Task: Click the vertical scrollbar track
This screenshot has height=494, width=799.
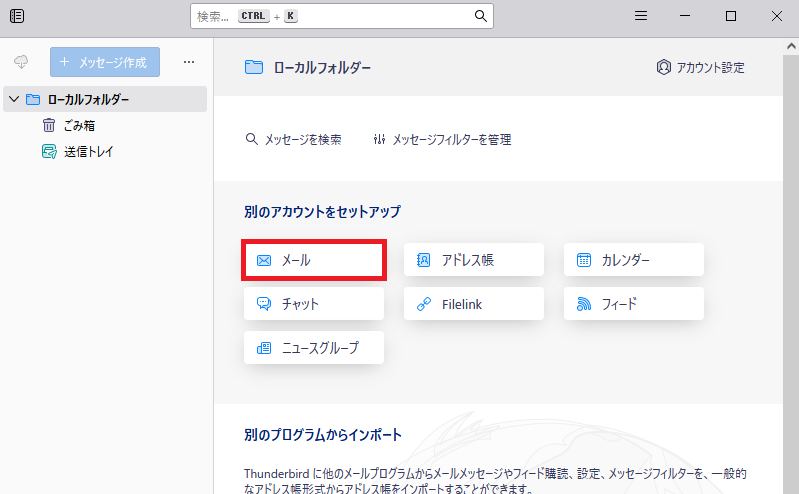Action: (791, 274)
